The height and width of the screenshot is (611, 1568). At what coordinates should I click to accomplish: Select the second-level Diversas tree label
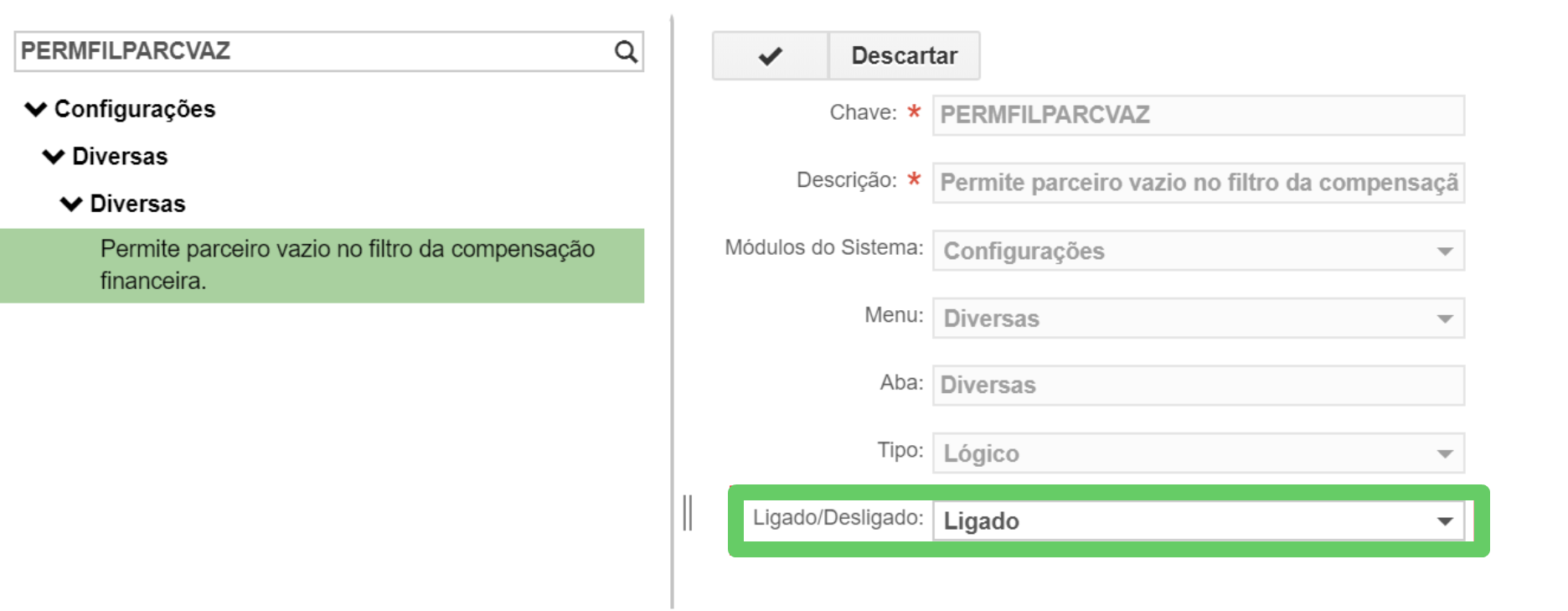coord(120,157)
